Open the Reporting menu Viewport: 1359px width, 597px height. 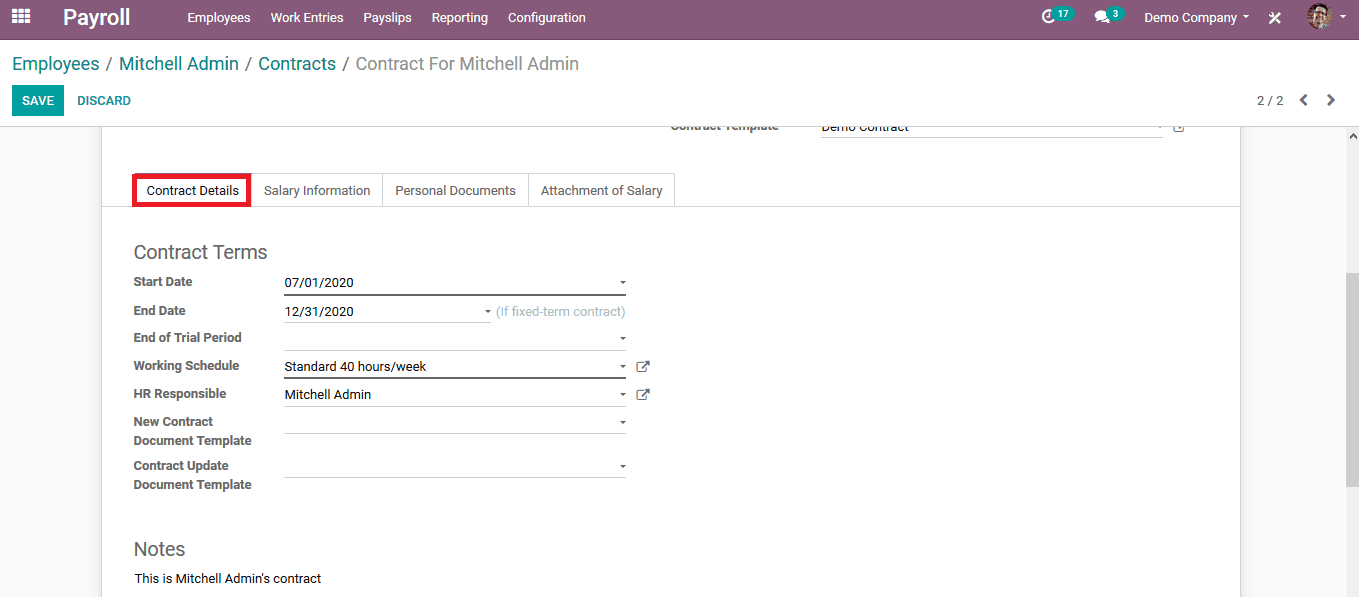click(459, 17)
